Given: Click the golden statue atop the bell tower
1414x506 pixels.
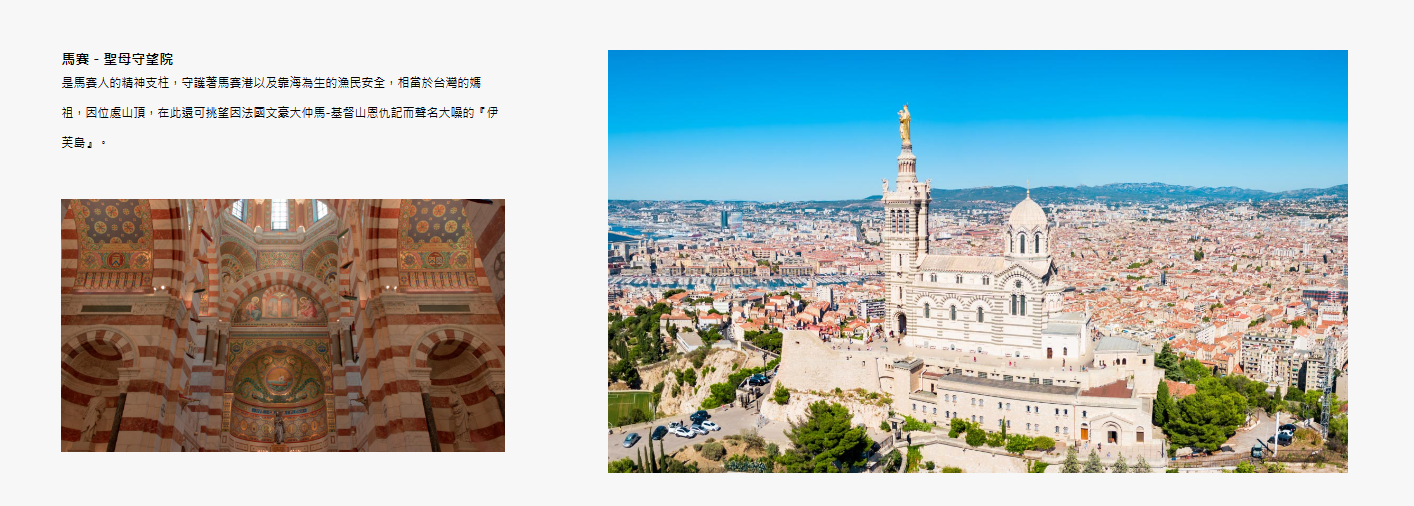Looking at the screenshot, I should [904, 123].
